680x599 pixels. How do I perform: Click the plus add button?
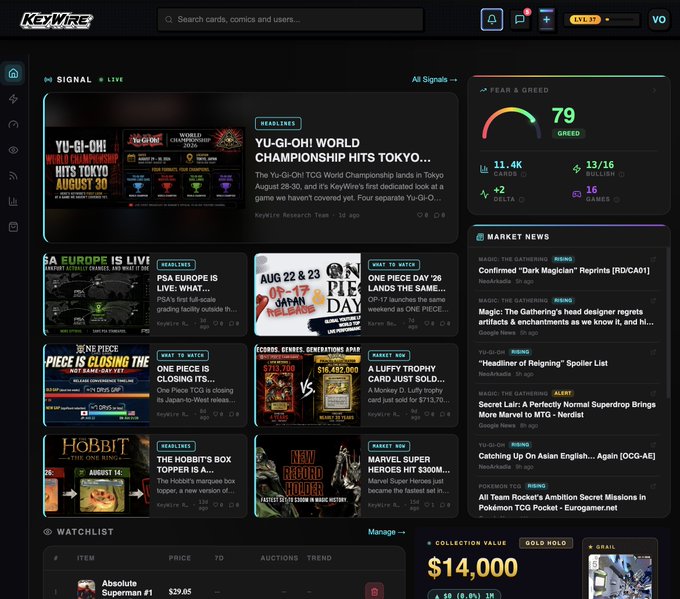pyautogui.click(x=546, y=20)
